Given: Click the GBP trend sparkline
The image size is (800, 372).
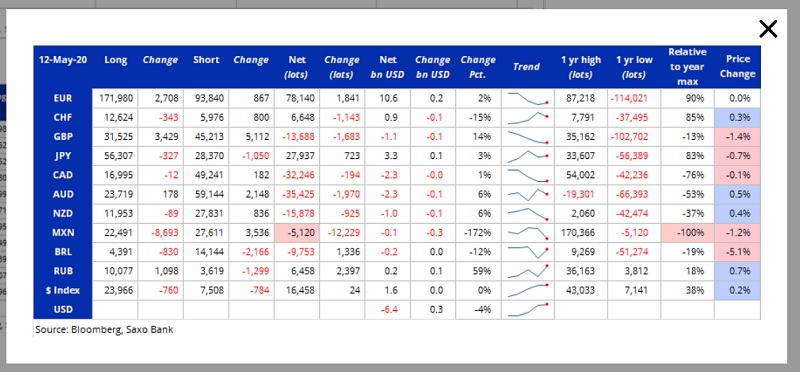Looking at the screenshot, I should 528,137.
